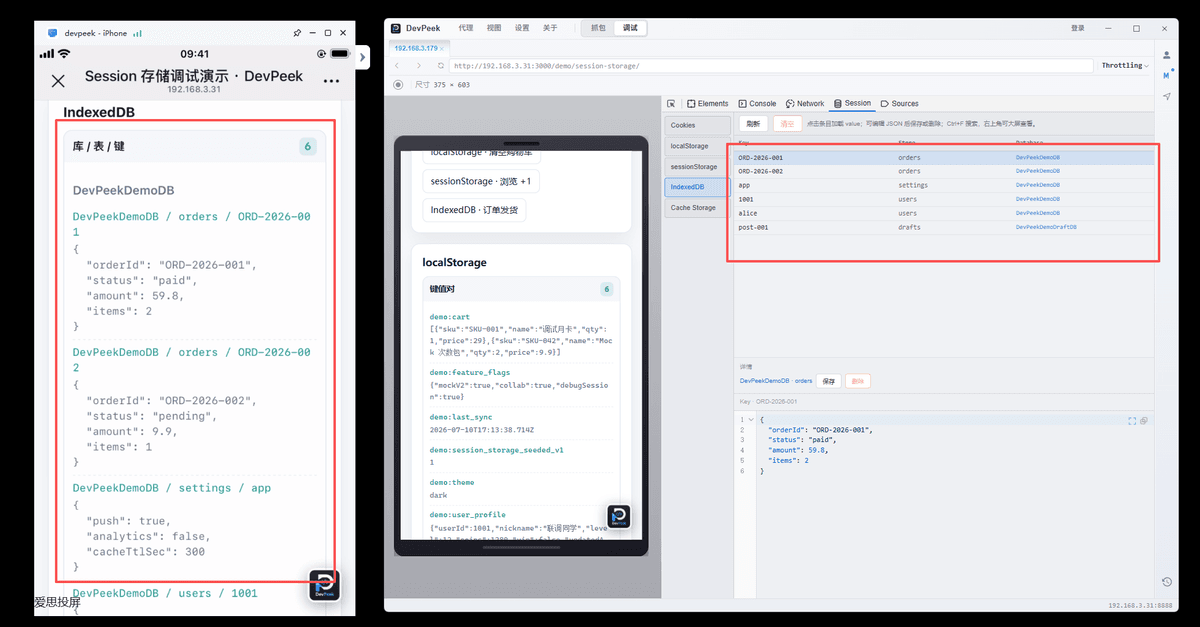Tap 'sessionStorage · 浏览 +1' button in preview
The image size is (1200, 627).
tap(483, 181)
